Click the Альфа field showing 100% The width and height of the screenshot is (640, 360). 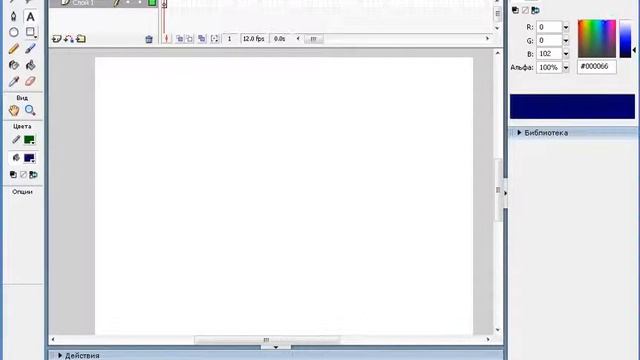[x=549, y=67]
